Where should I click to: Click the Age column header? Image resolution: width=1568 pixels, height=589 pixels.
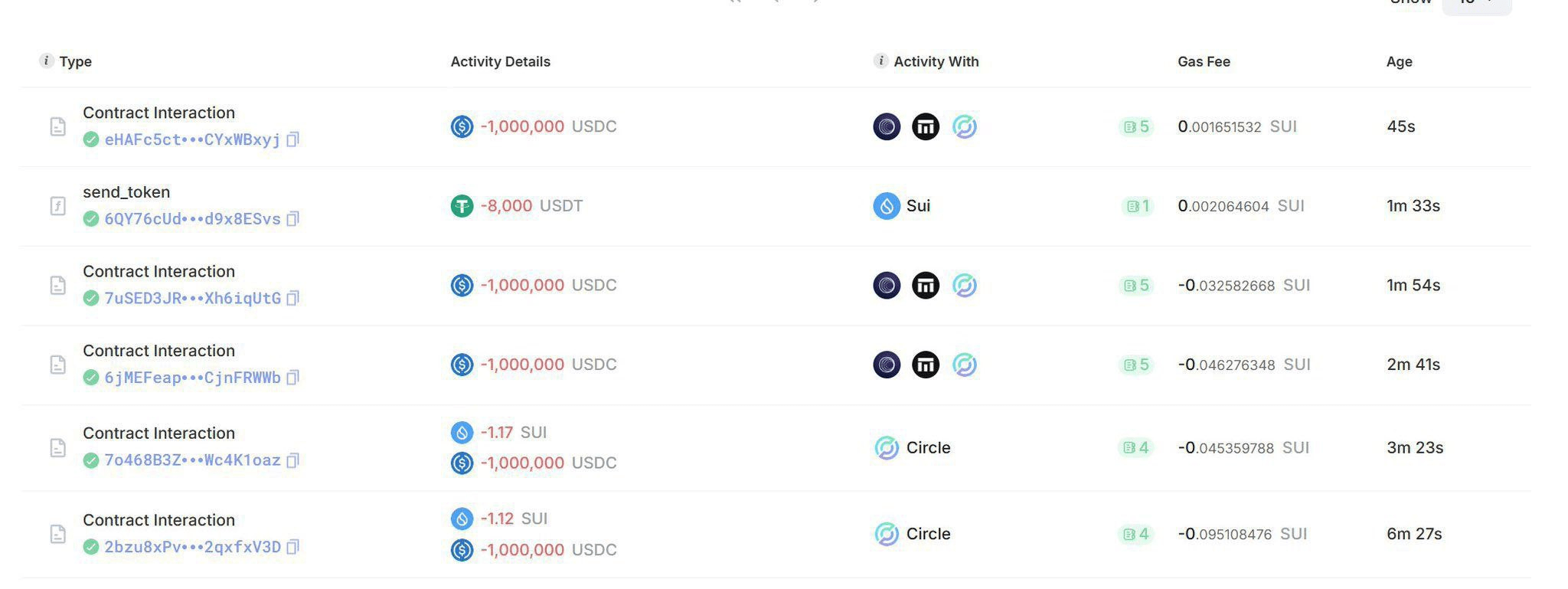click(x=1399, y=61)
